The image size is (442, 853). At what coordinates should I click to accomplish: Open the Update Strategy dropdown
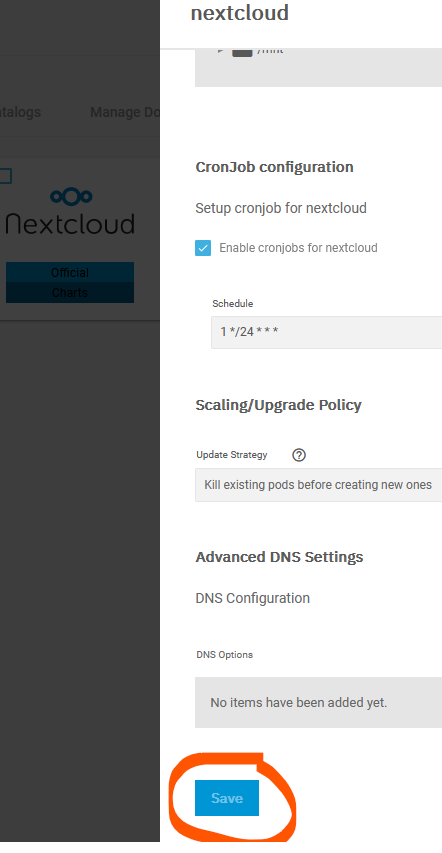point(318,485)
